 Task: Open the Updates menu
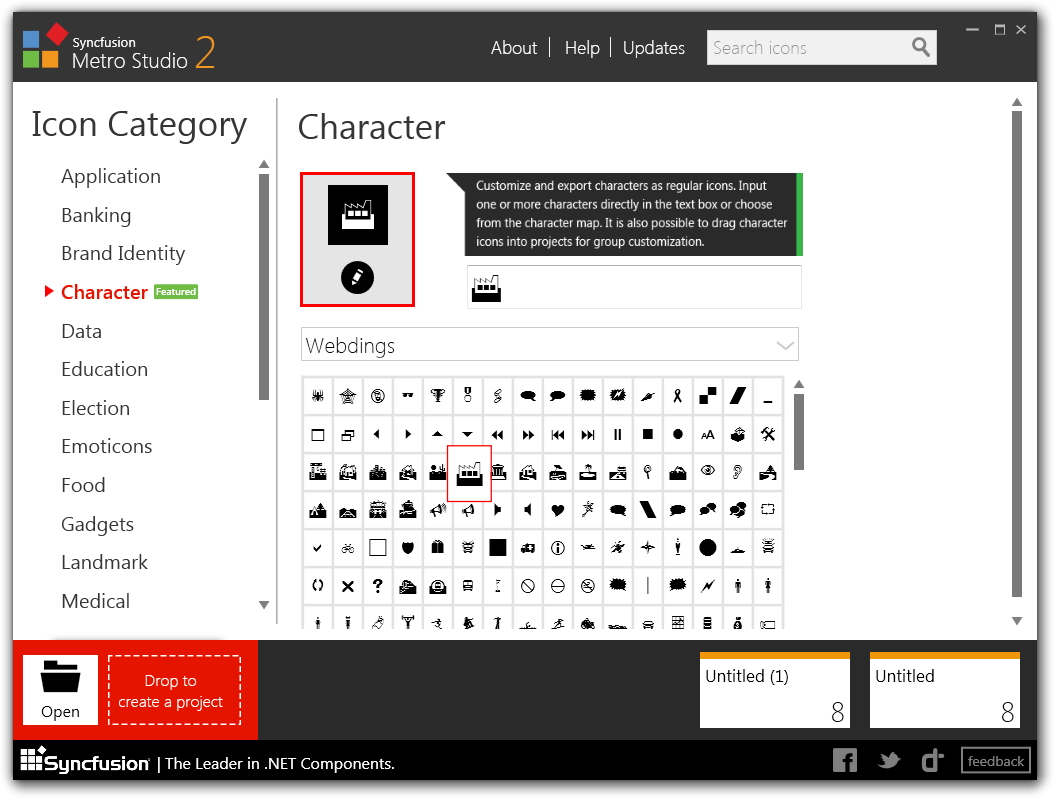(653, 48)
